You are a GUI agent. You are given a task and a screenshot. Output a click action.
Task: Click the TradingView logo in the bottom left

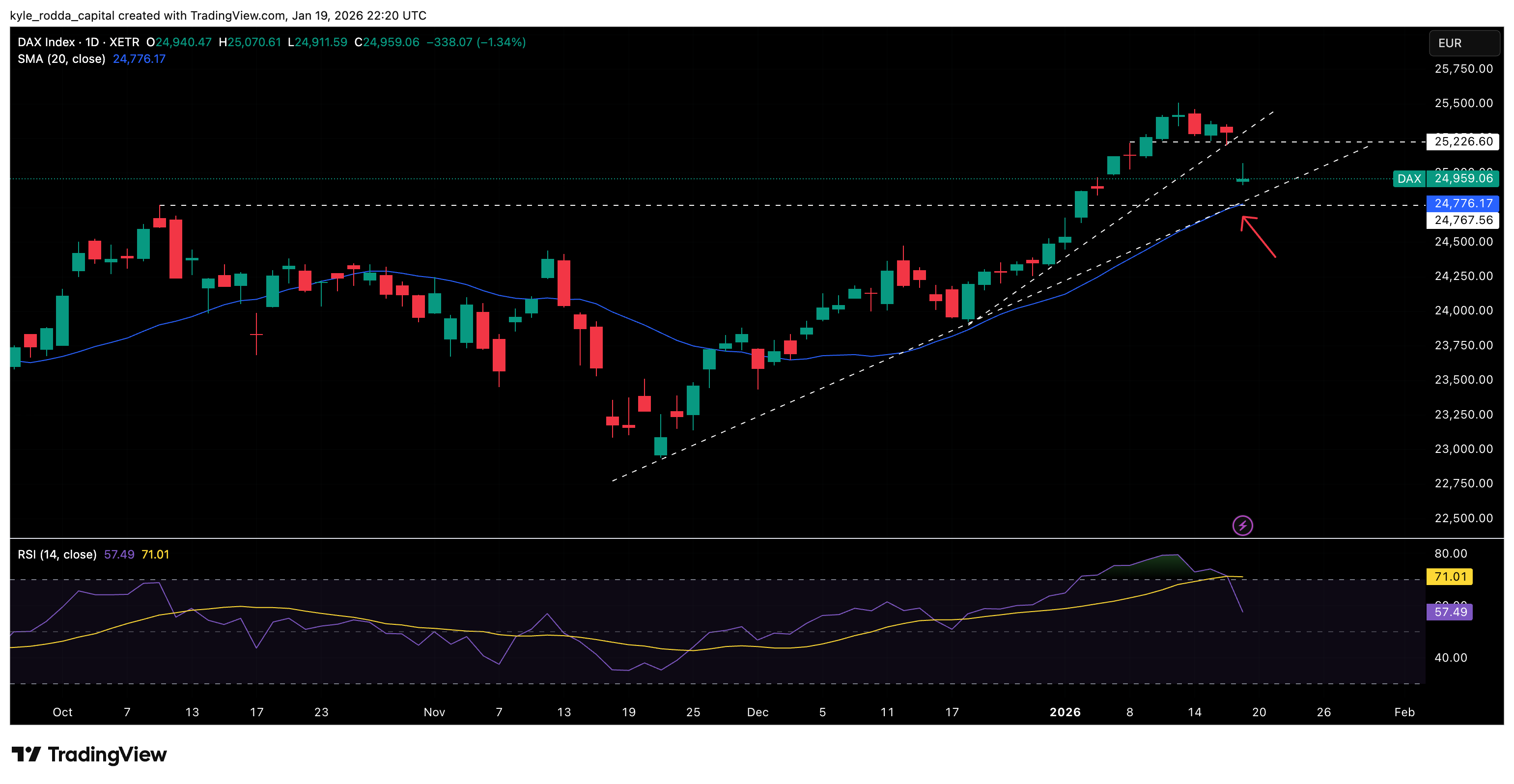87,755
